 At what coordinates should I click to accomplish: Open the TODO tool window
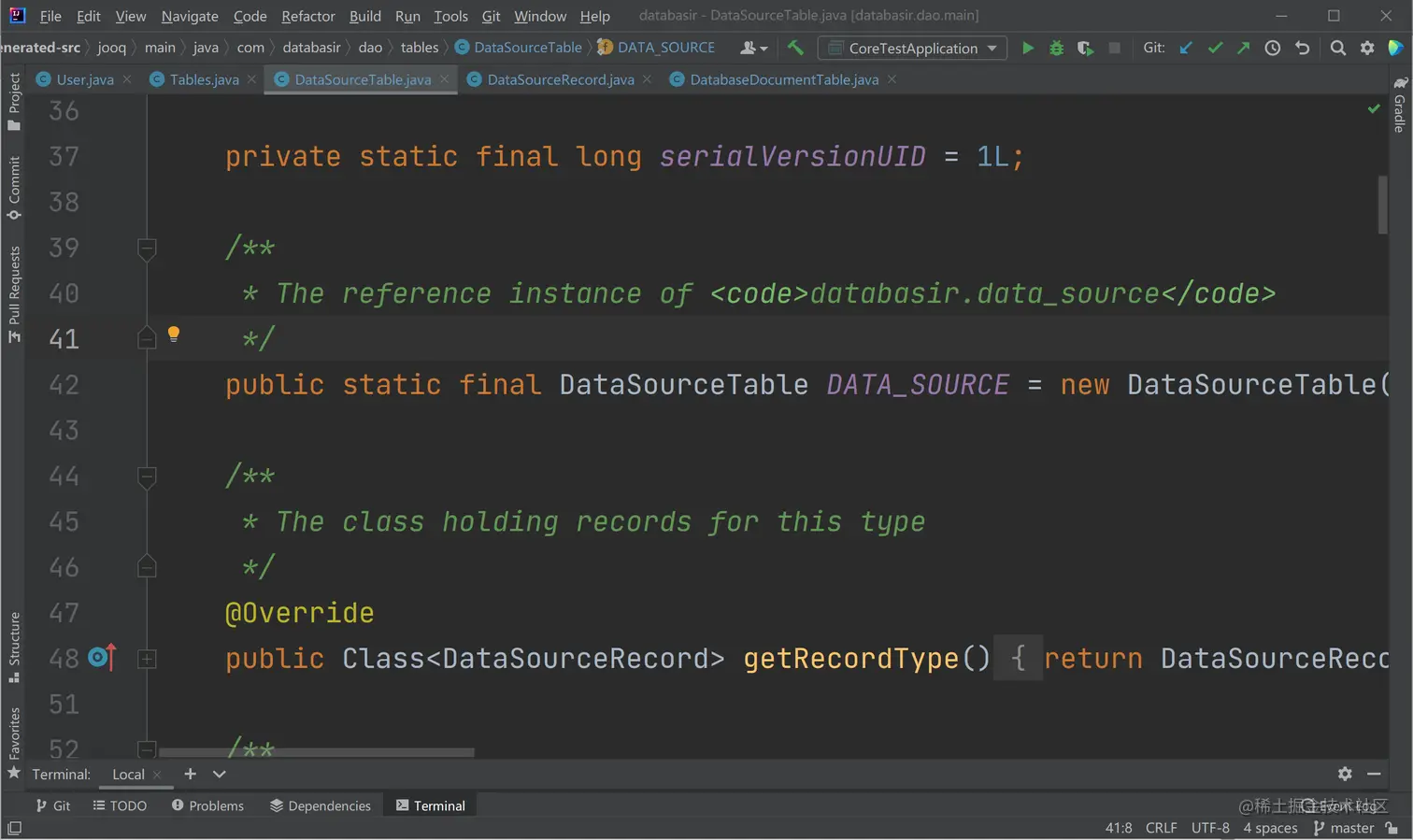click(x=120, y=805)
